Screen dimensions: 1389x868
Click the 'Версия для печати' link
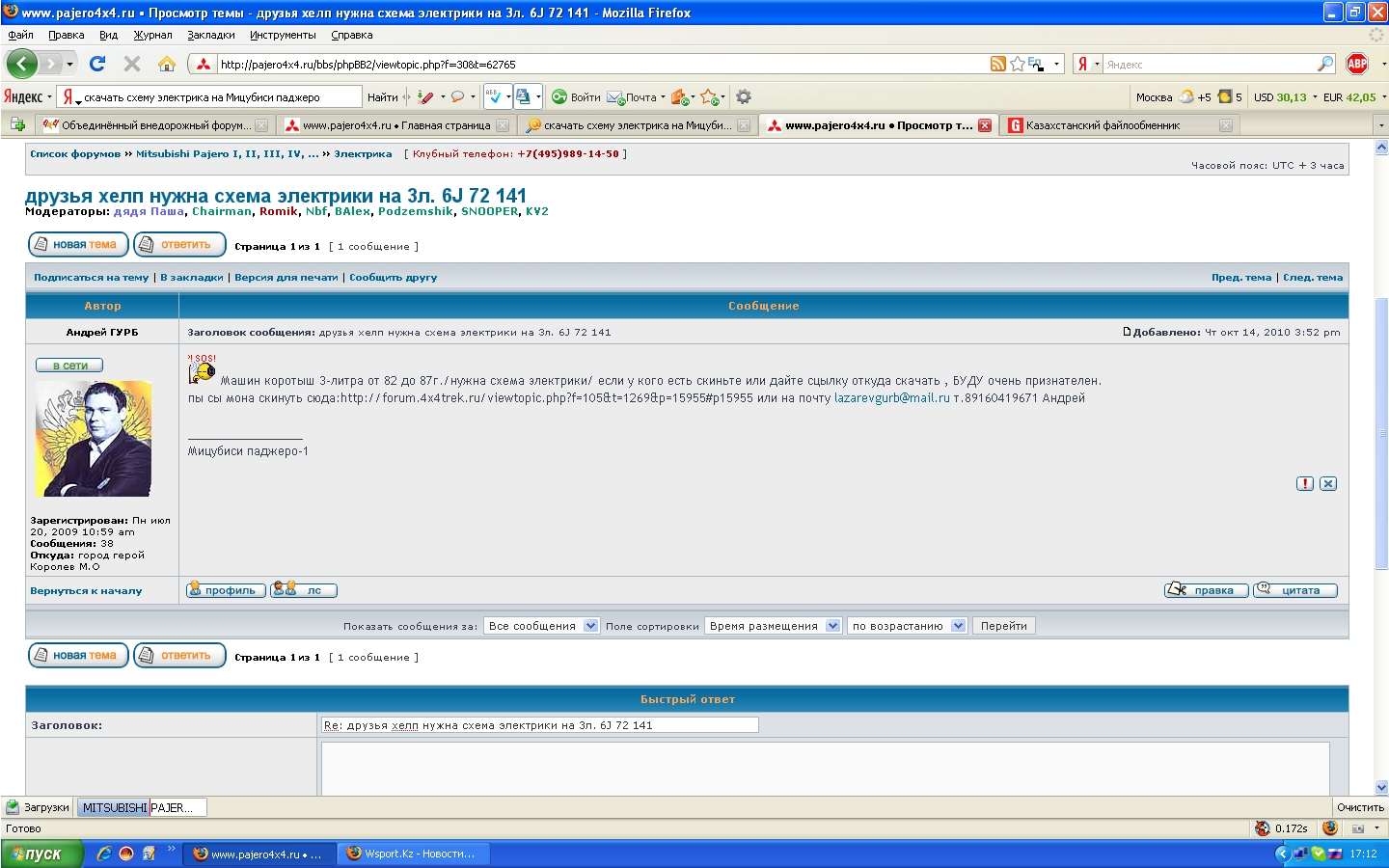tap(286, 278)
